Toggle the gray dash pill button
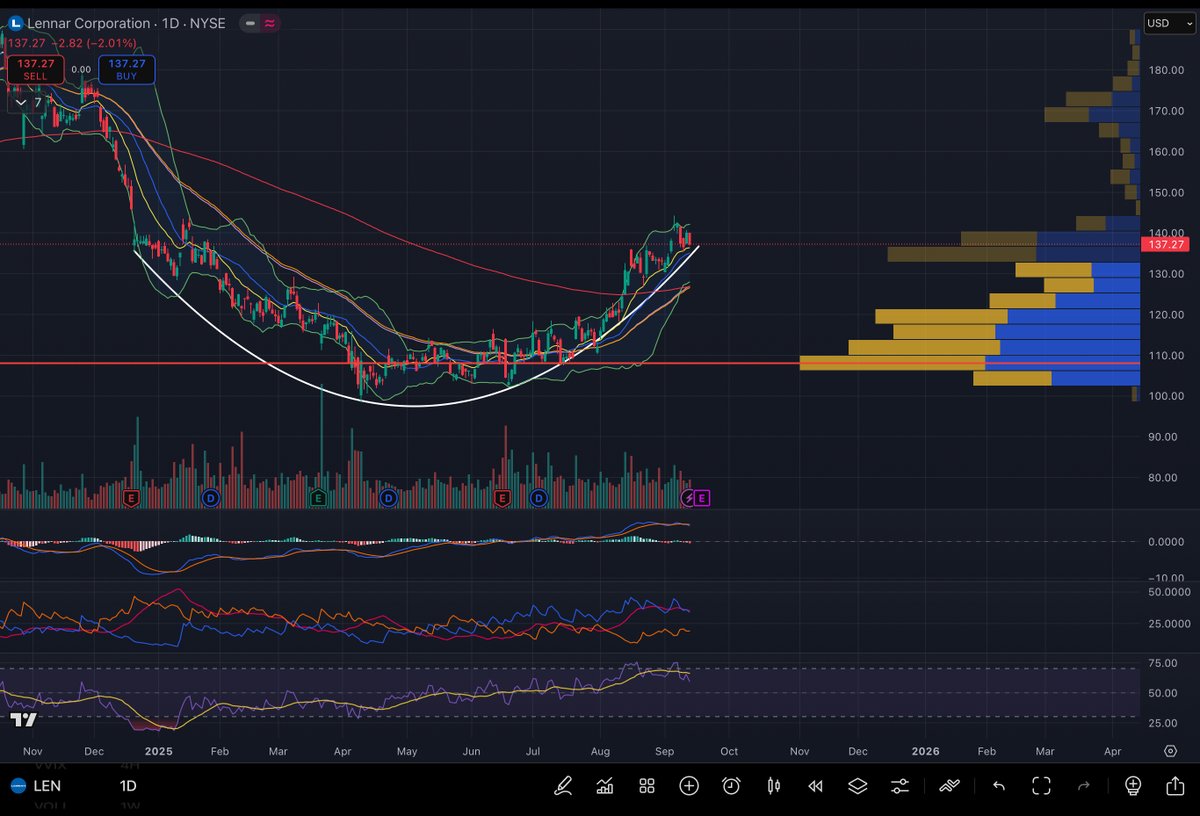1200x816 pixels. coord(249,23)
